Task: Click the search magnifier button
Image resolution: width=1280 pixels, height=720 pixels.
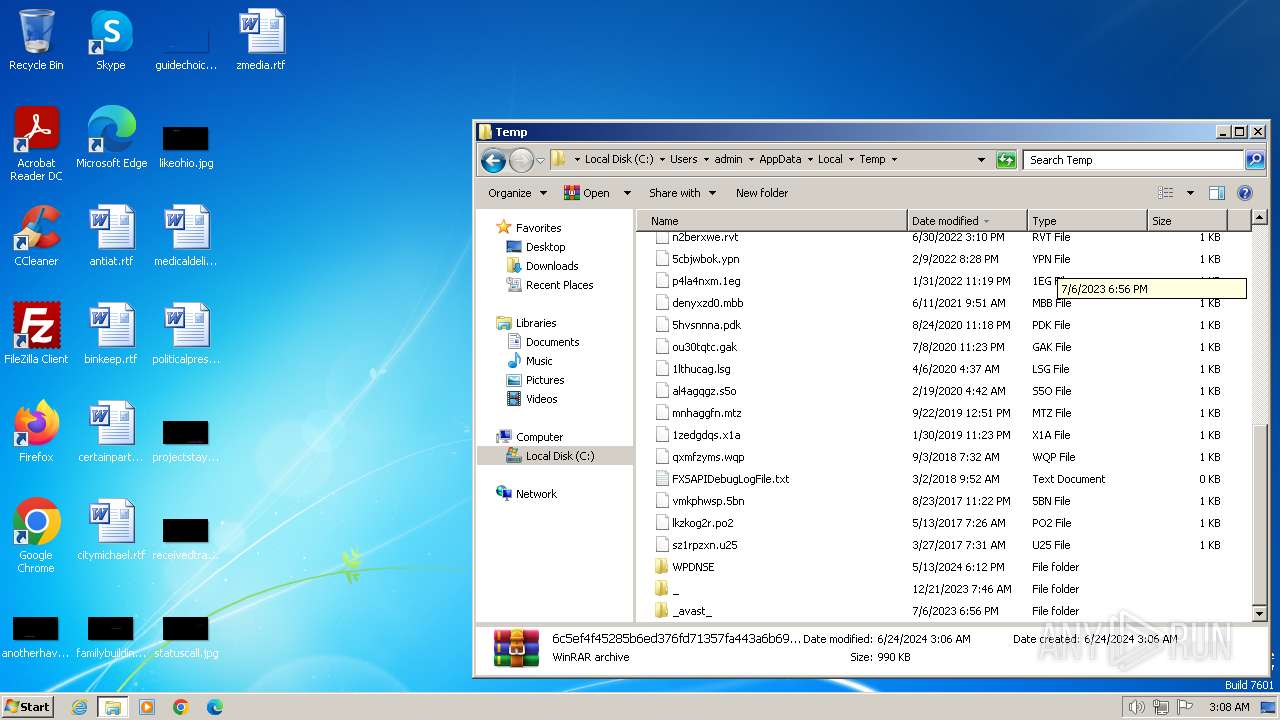Action: 1254,160
